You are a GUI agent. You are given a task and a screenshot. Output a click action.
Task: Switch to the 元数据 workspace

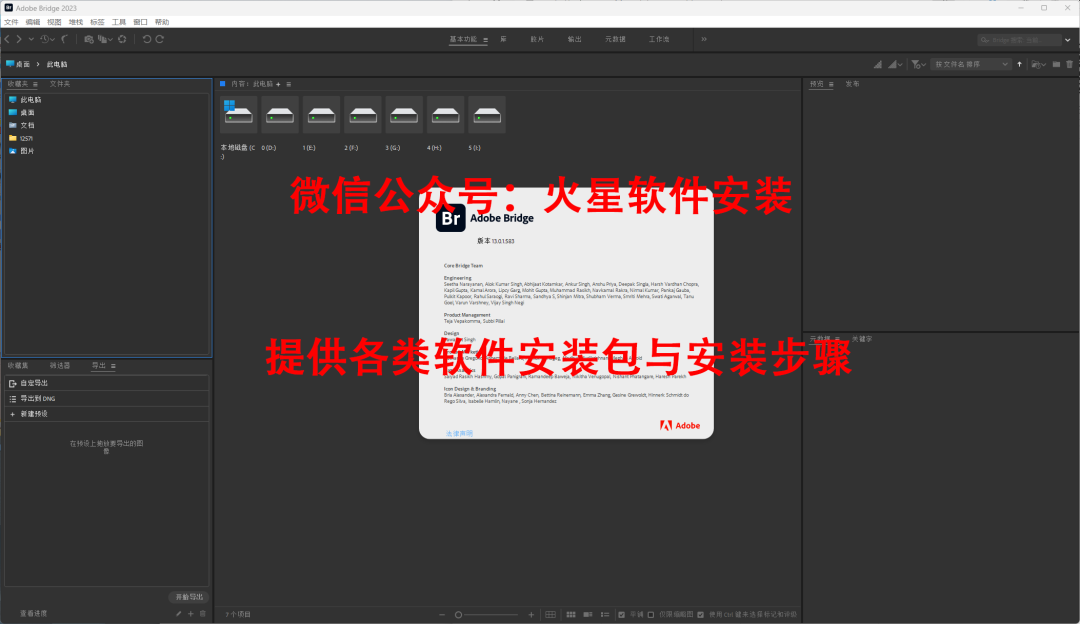tap(615, 39)
